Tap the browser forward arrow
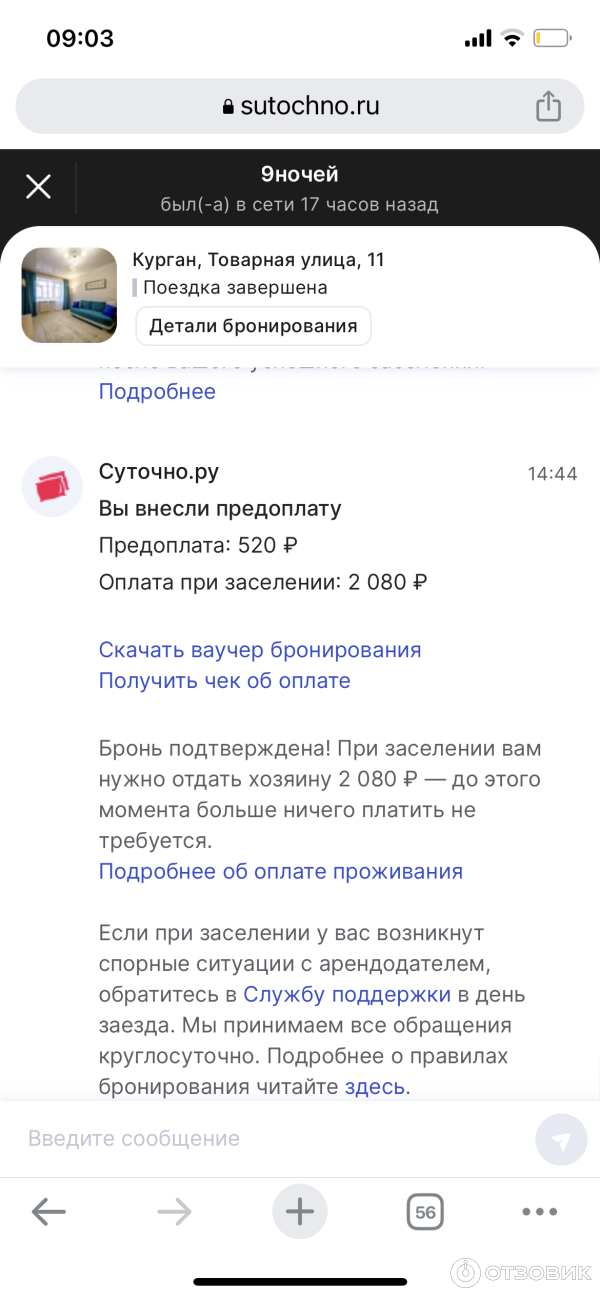Image resolution: width=600 pixels, height=1298 pixels. pyautogui.click(x=174, y=1213)
